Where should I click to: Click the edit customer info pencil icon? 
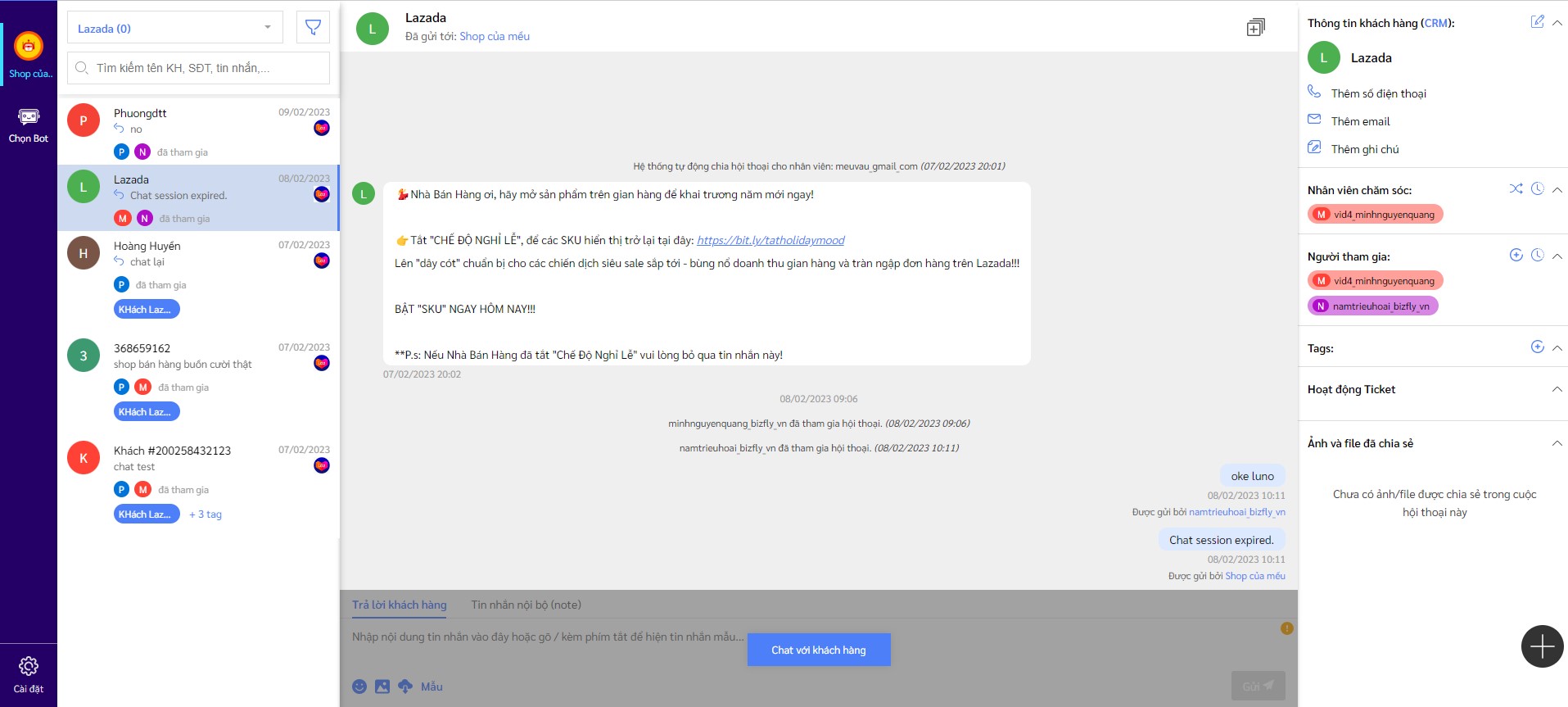[1538, 21]
